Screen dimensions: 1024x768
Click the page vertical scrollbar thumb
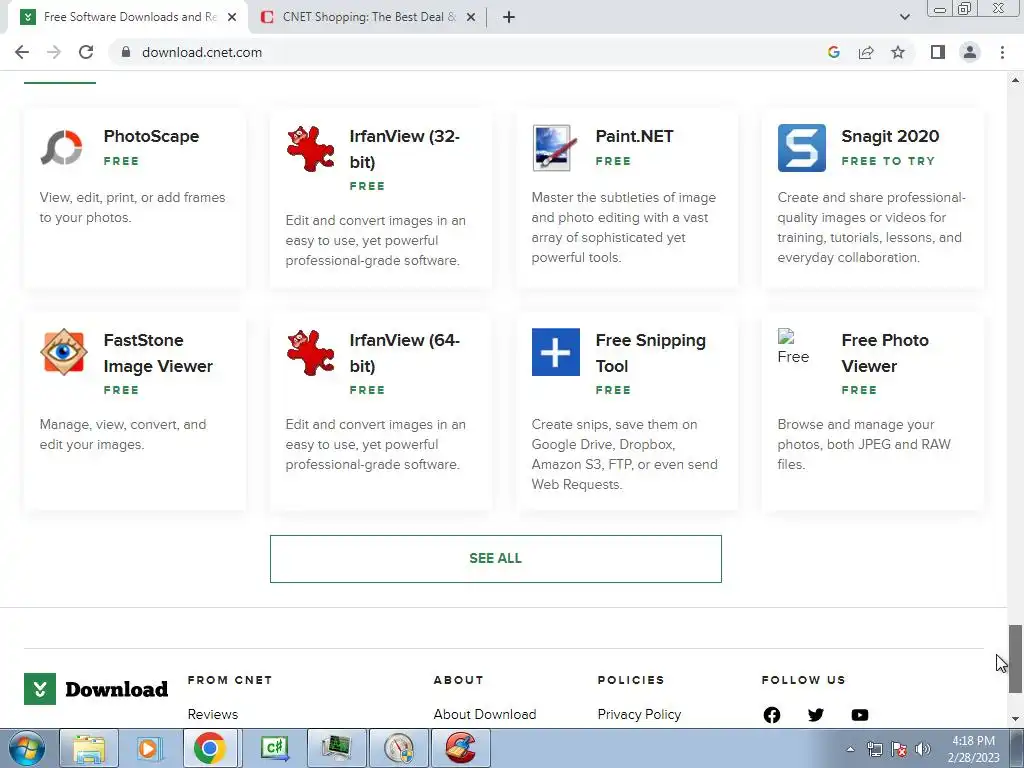pyautogui.click(x=1015, y=659)
